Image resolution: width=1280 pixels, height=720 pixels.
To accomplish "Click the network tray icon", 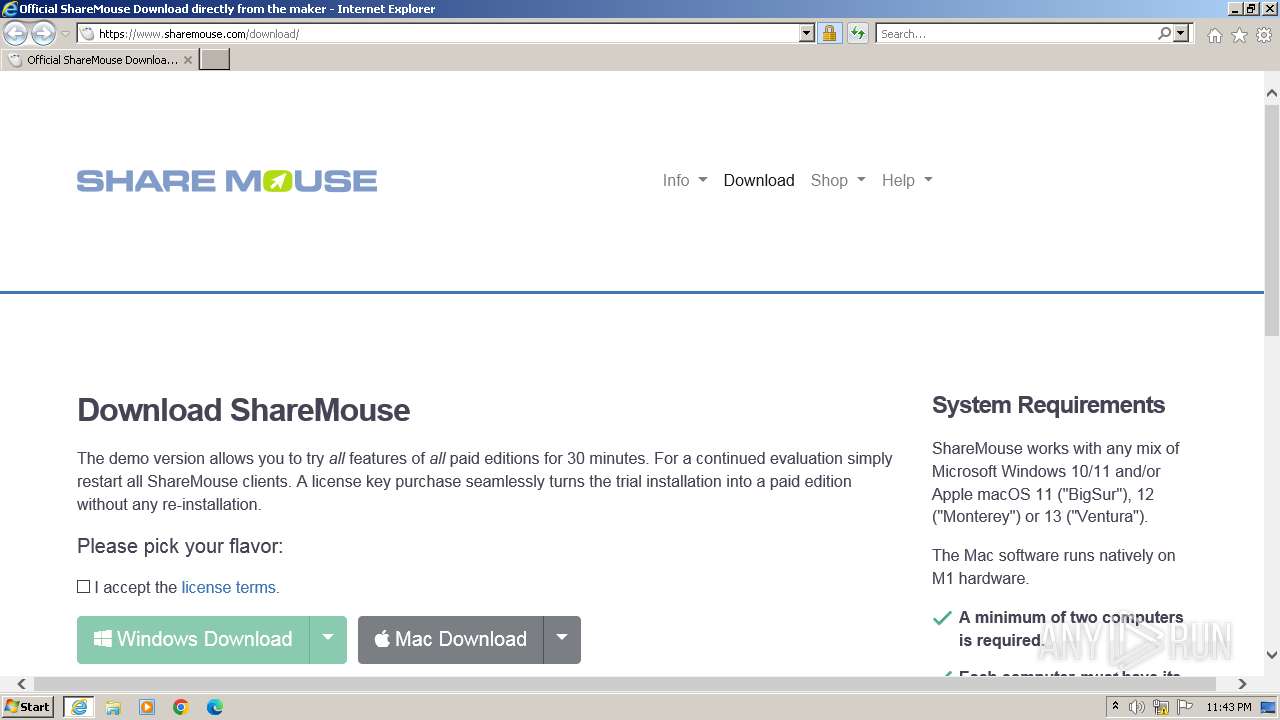I will [1161, 707].
